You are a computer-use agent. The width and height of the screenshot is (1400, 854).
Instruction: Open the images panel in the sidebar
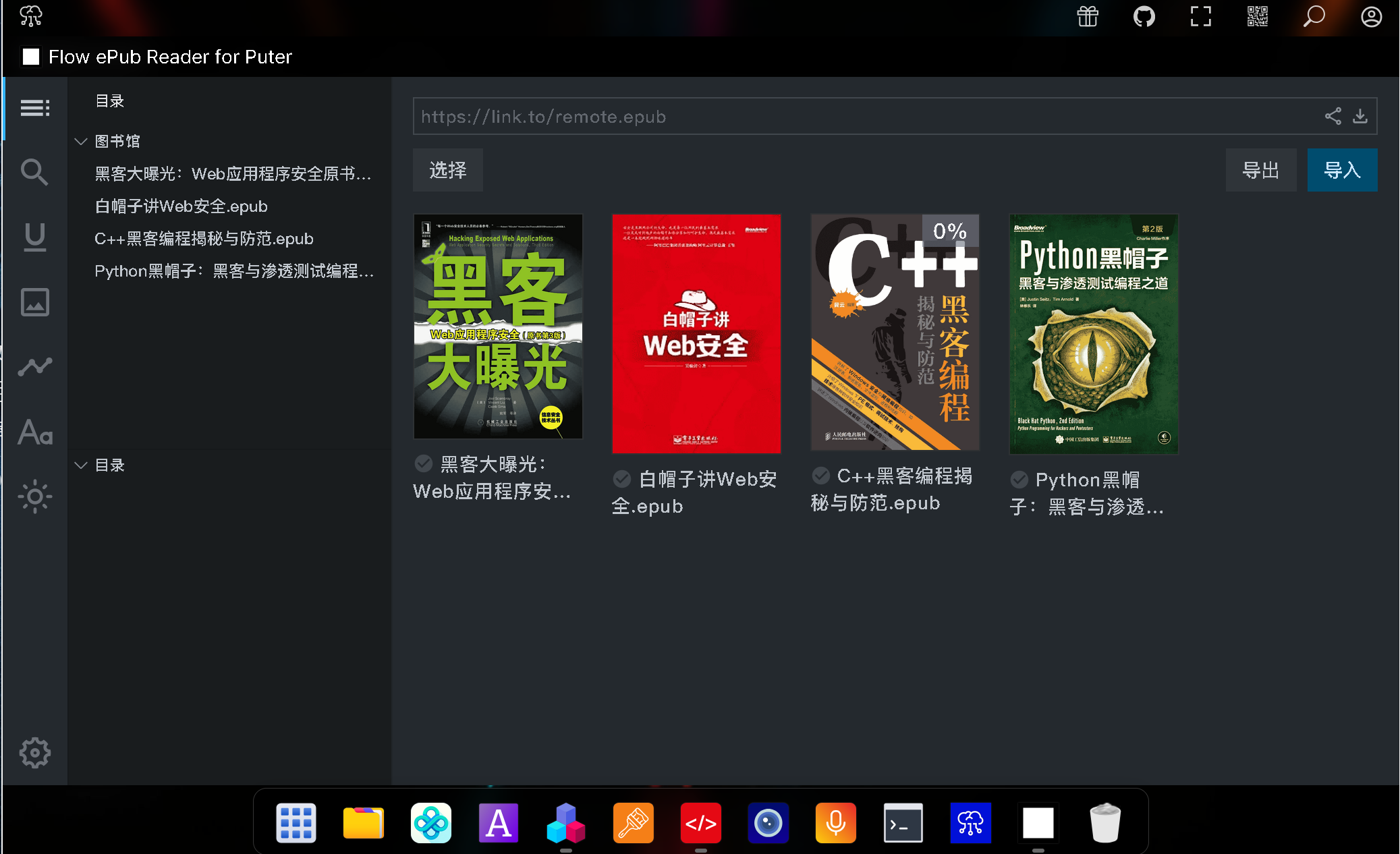pyautogui.click(x=34, y=302)
